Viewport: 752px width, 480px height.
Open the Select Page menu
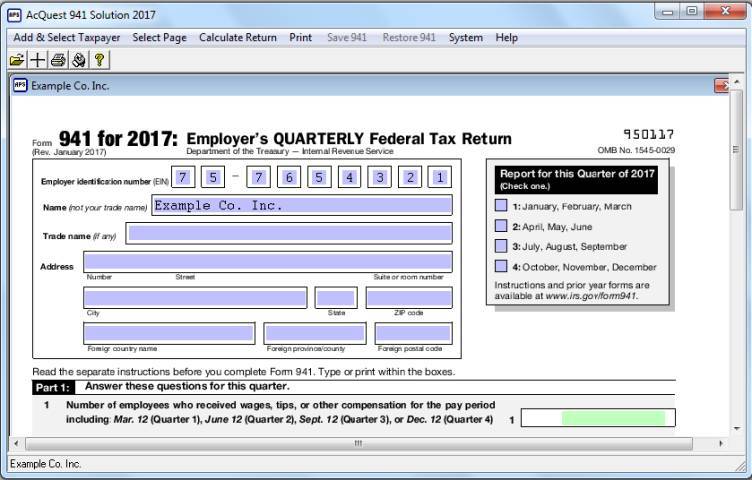tap(159, 37)
